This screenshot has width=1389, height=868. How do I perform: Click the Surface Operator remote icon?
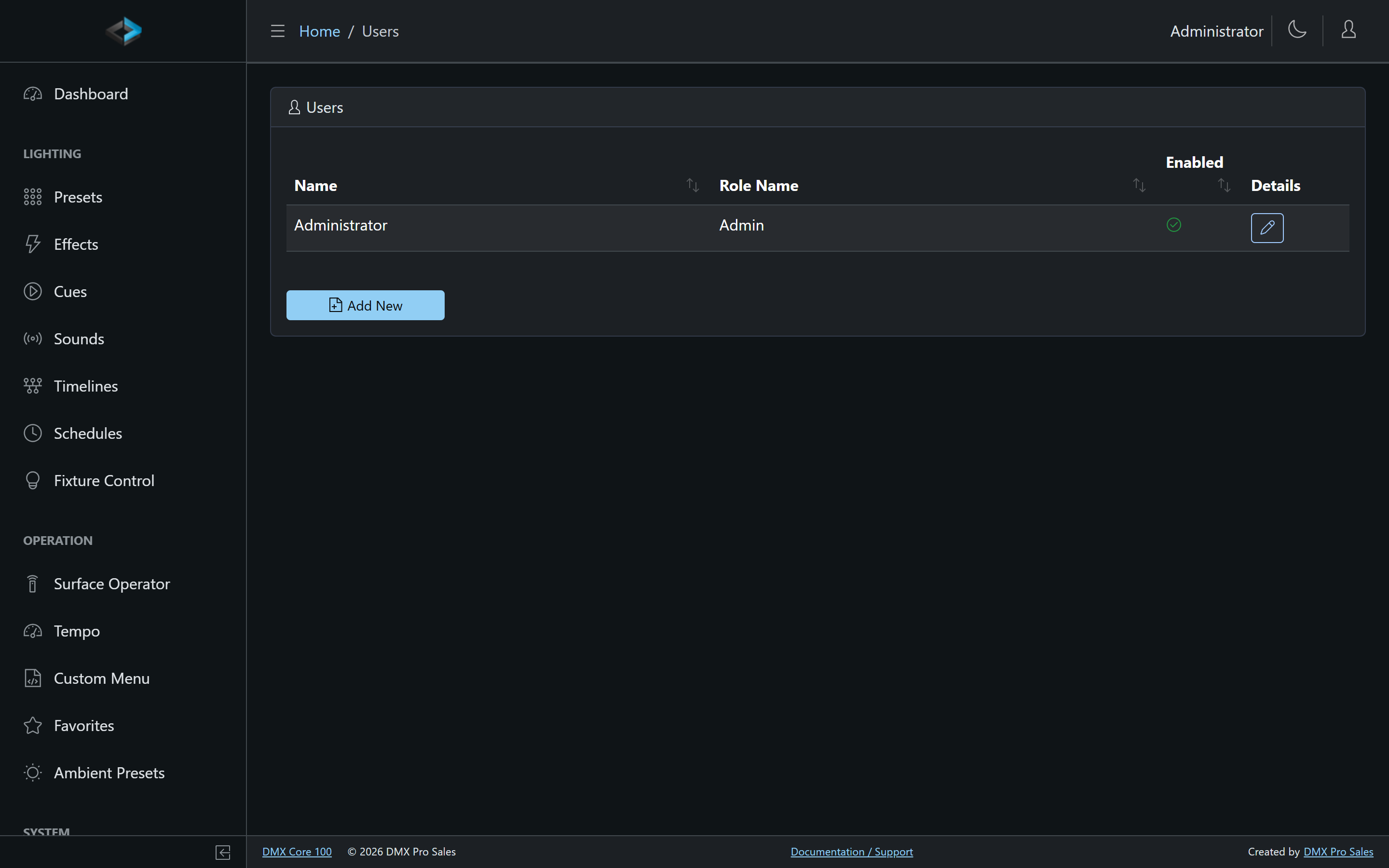click(x=33, y=584)
